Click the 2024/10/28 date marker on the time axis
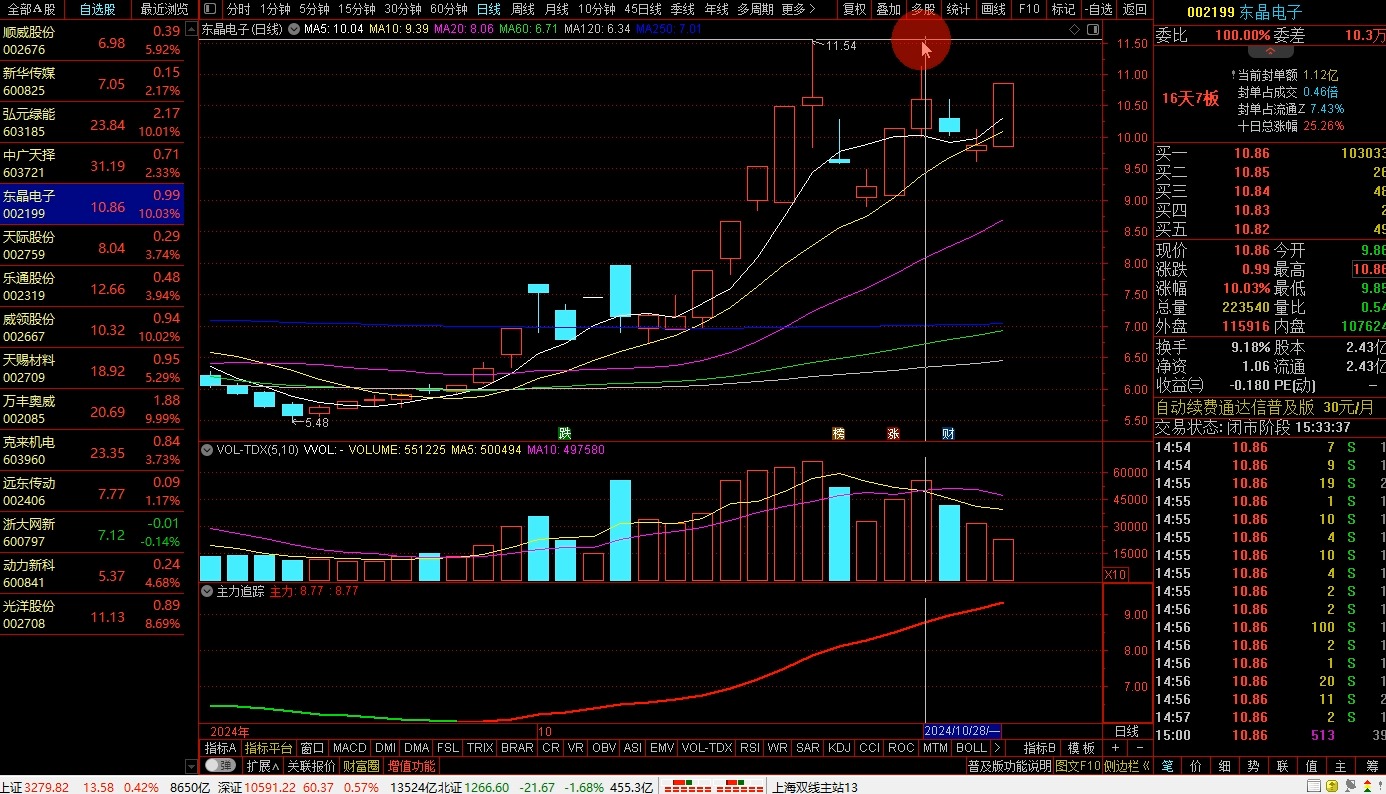1386x794 pixels. pyautogui.click(x=962, y=731)
